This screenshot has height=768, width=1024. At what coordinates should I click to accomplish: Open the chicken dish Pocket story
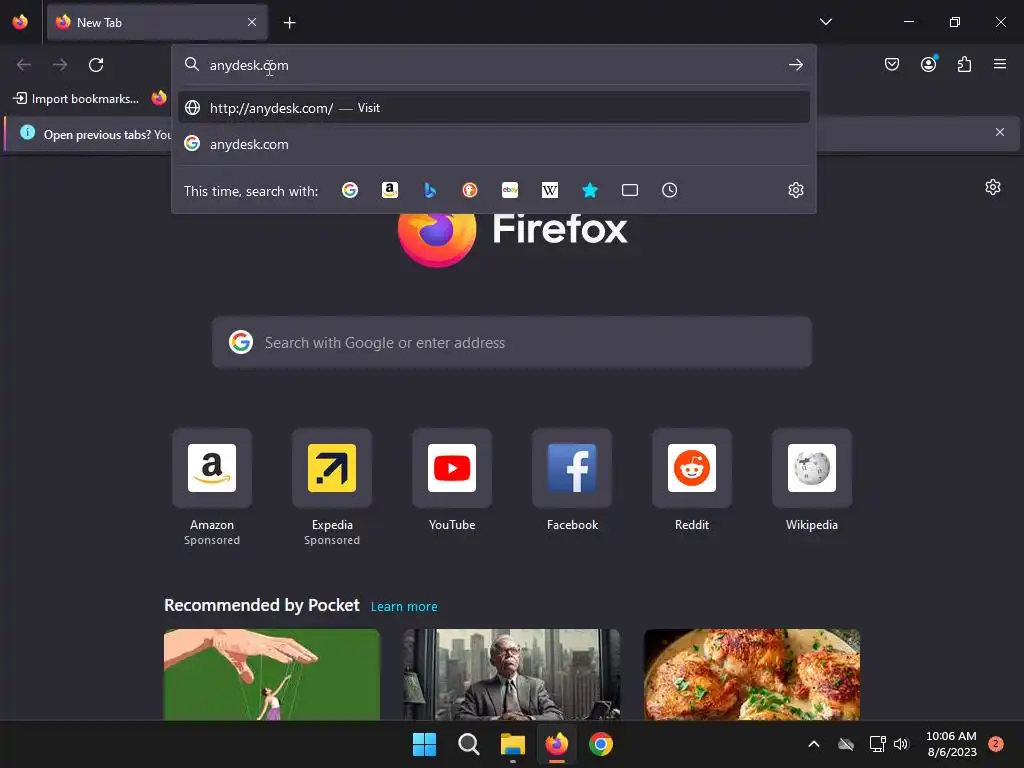[752, 675]
